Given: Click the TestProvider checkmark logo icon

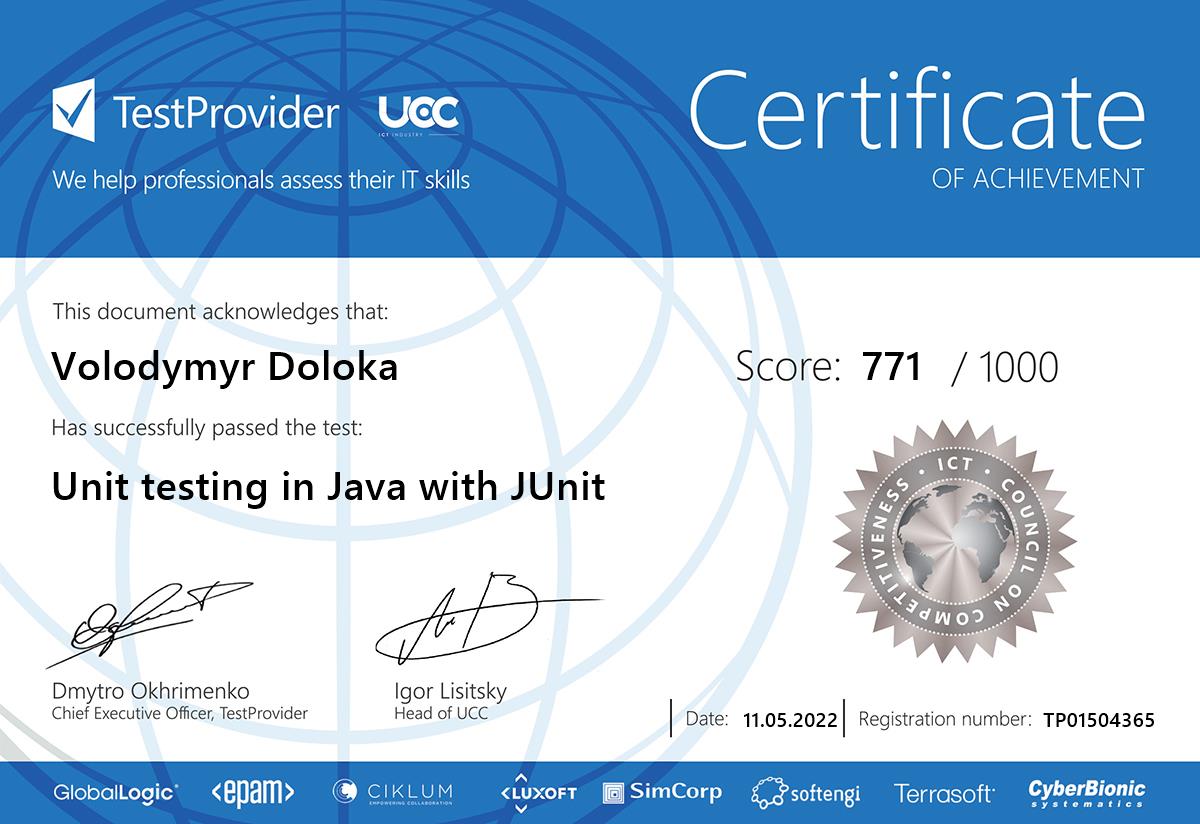Looking at the screenshot, I should coord(73,110).
